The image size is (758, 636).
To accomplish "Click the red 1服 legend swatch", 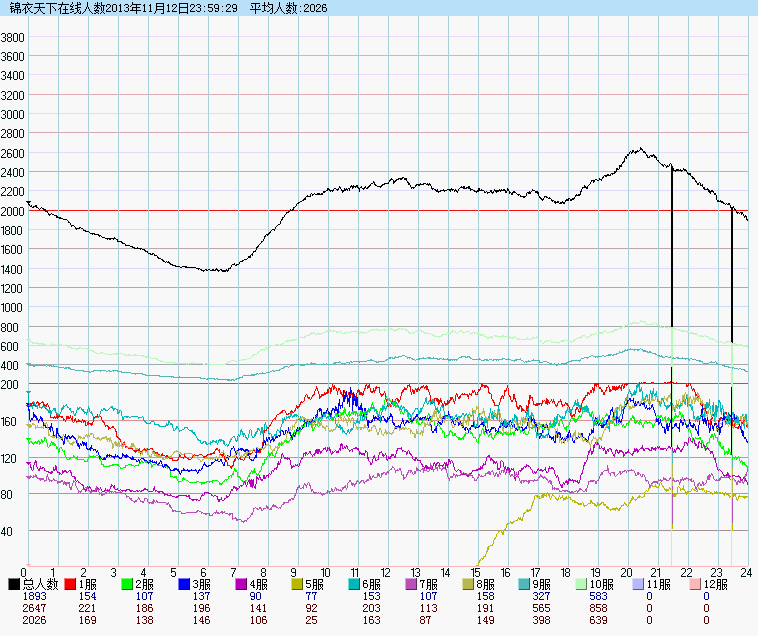I will (x=71, y=584).
